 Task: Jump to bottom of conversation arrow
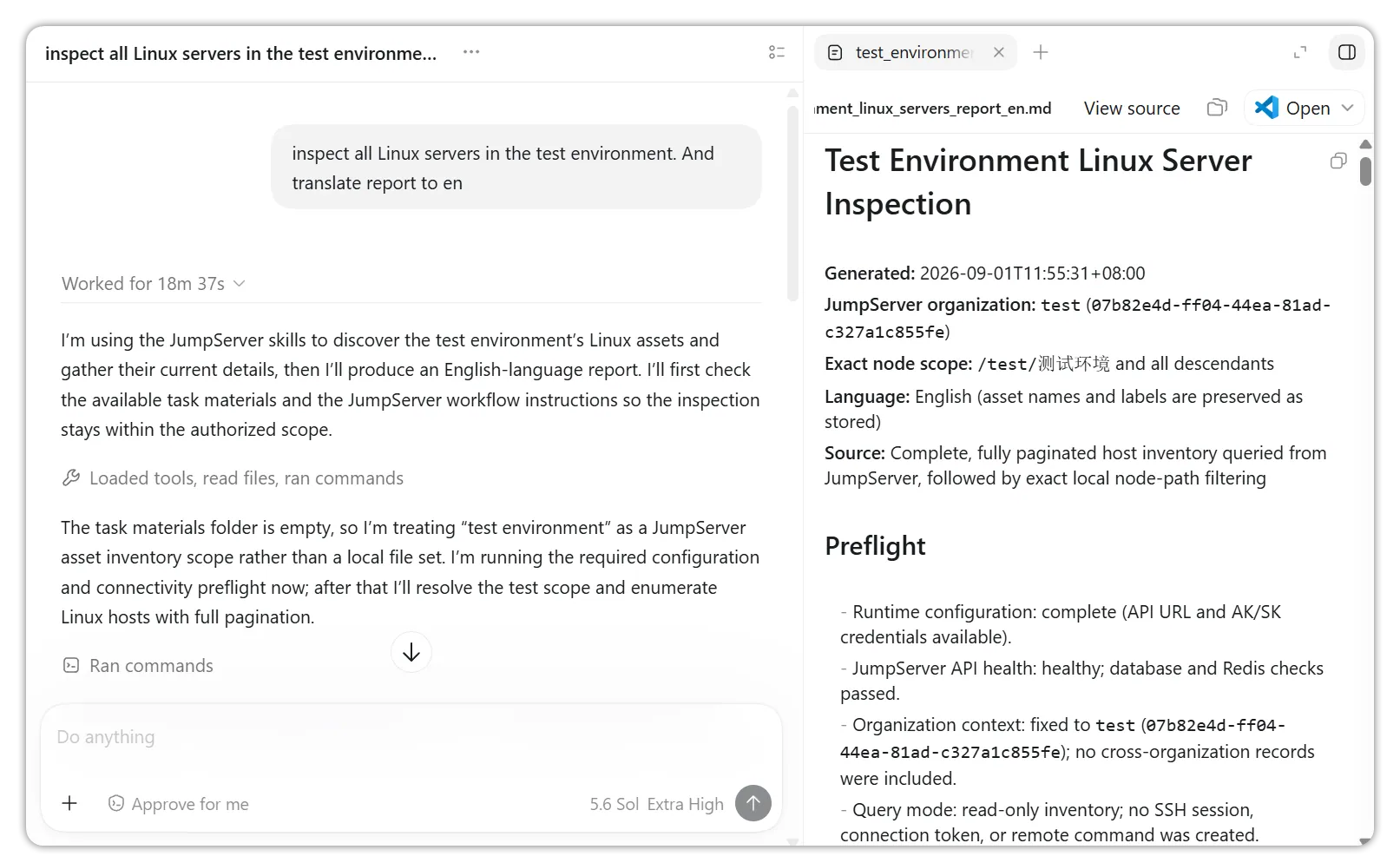[x=411, y=652]
